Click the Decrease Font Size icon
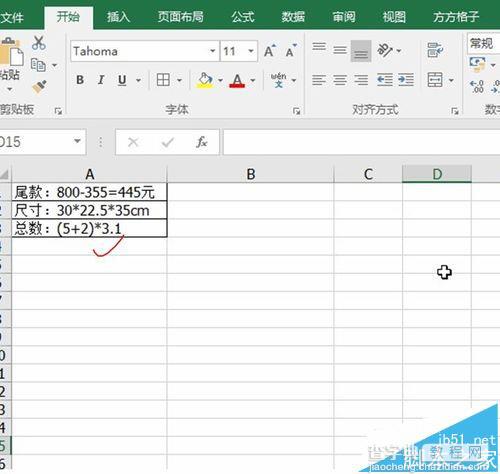This screenshot has width=500, height=474. pyautogui.click(x=291, y=51)
